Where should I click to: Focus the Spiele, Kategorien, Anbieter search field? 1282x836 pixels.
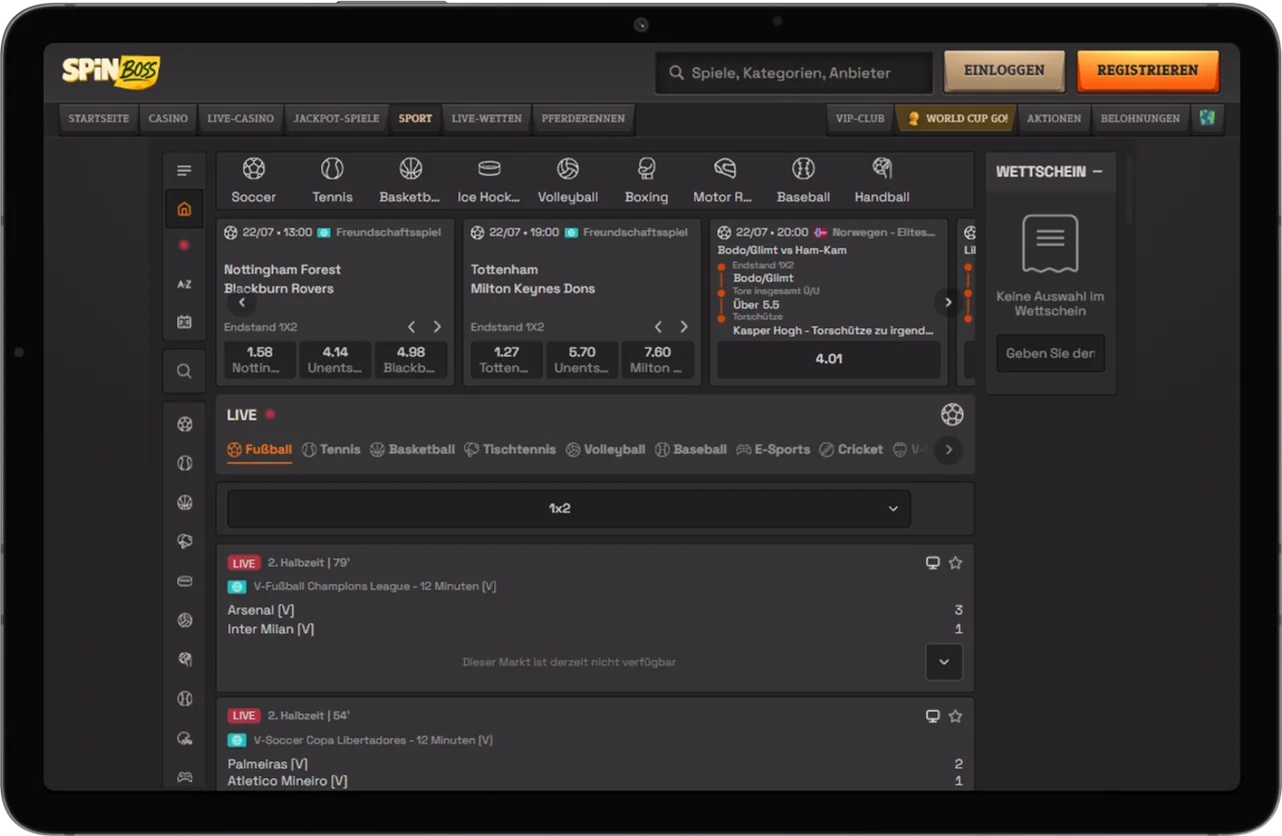(794, 73)
